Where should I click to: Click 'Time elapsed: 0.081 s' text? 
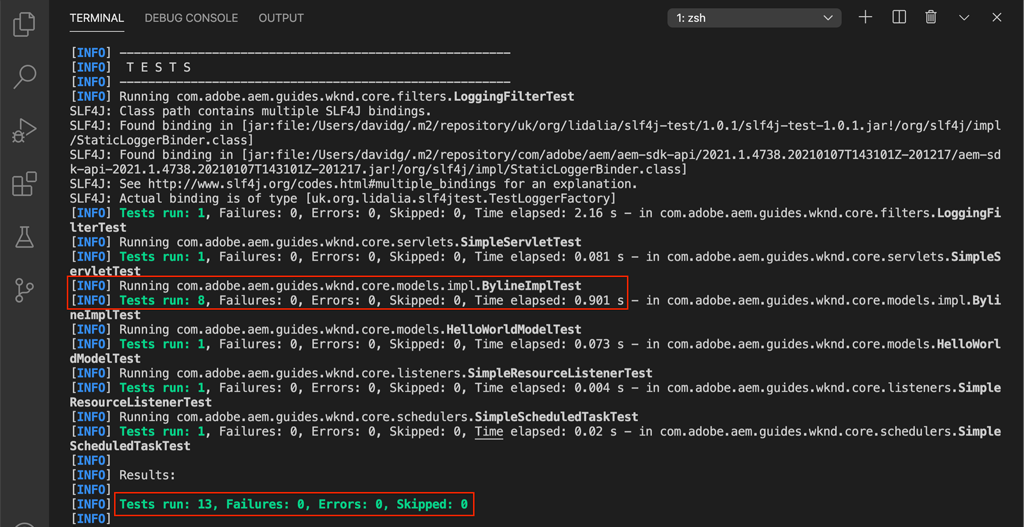coord(550,257)
